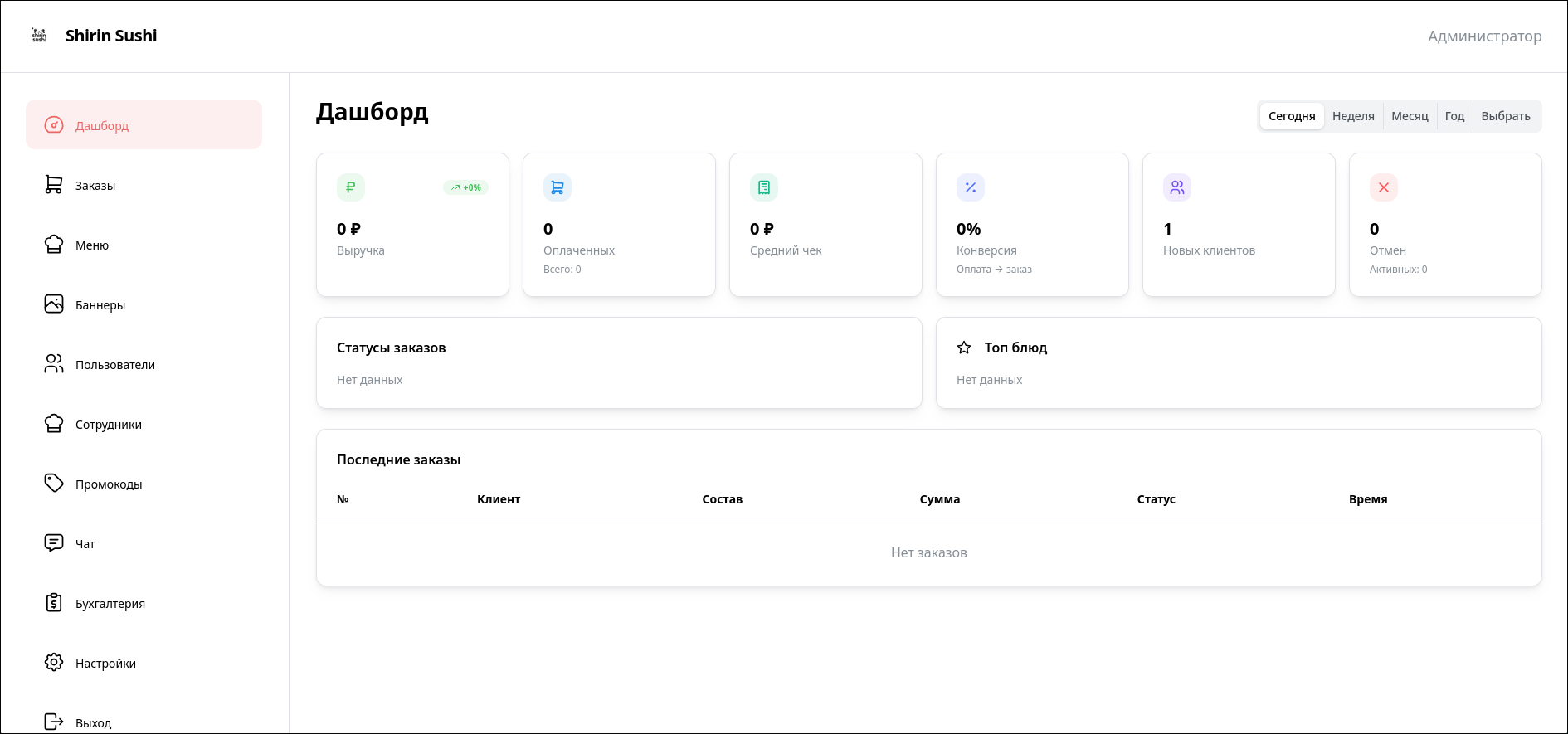The width and height of the screenshot is (1568, 734).
Task: Navigate to Баннеры label
Action: click(x=100, y=305)
